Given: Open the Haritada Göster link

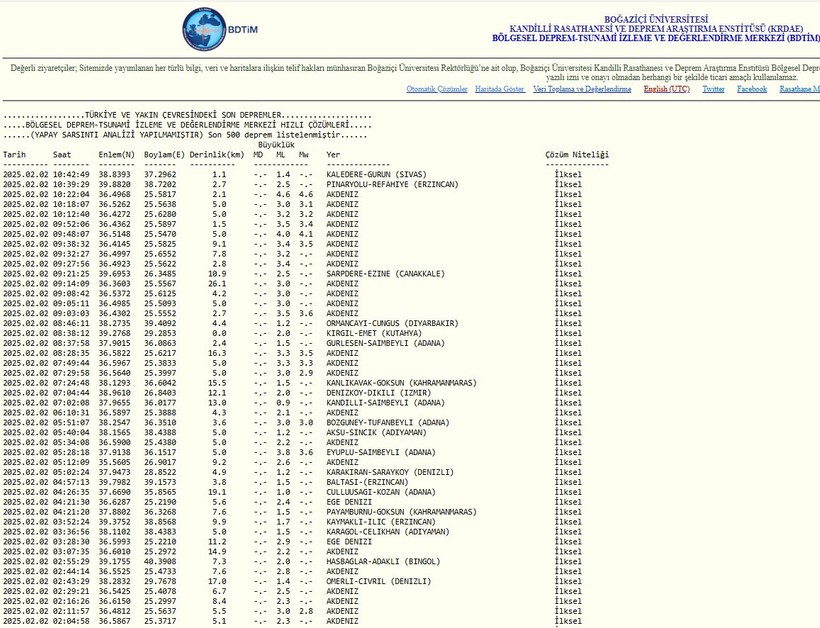Looking at the screenshot, I should [499, 89].
